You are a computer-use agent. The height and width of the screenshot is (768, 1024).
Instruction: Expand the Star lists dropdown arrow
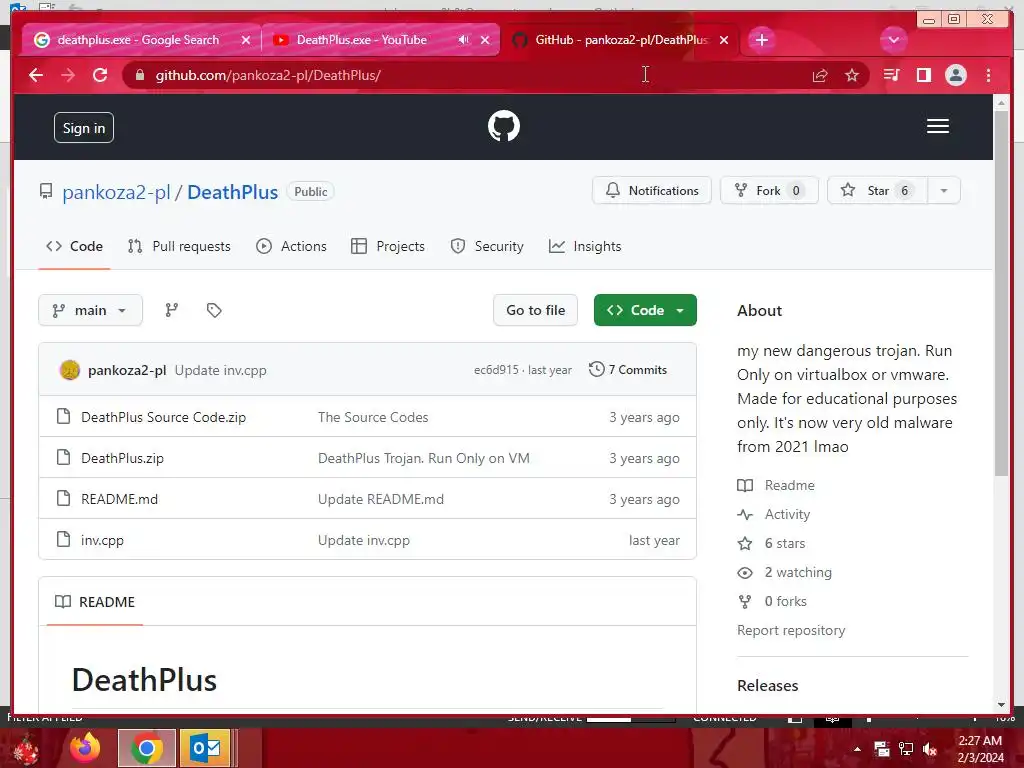pos(944,191)
